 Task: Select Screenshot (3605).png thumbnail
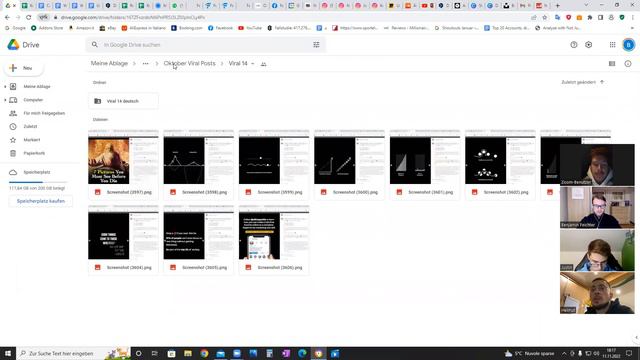(199, 233)
